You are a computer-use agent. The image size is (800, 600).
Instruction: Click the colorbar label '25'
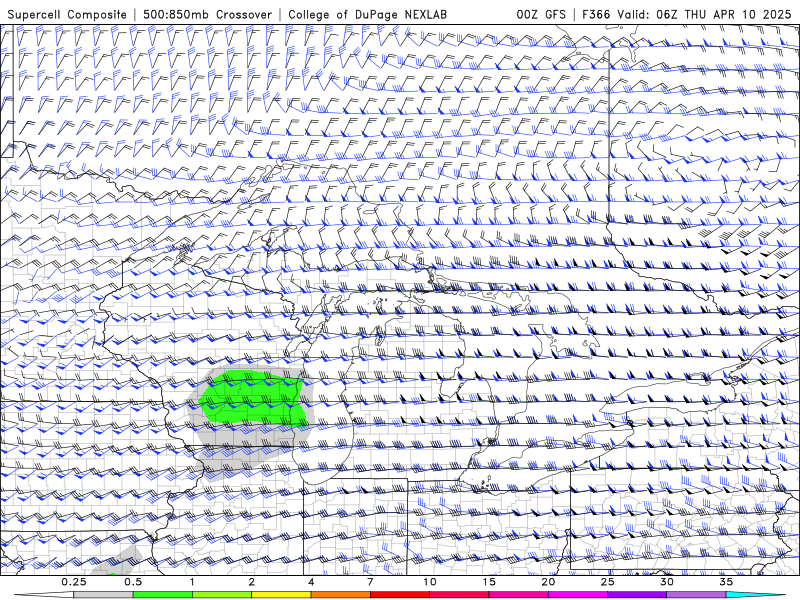607,582
